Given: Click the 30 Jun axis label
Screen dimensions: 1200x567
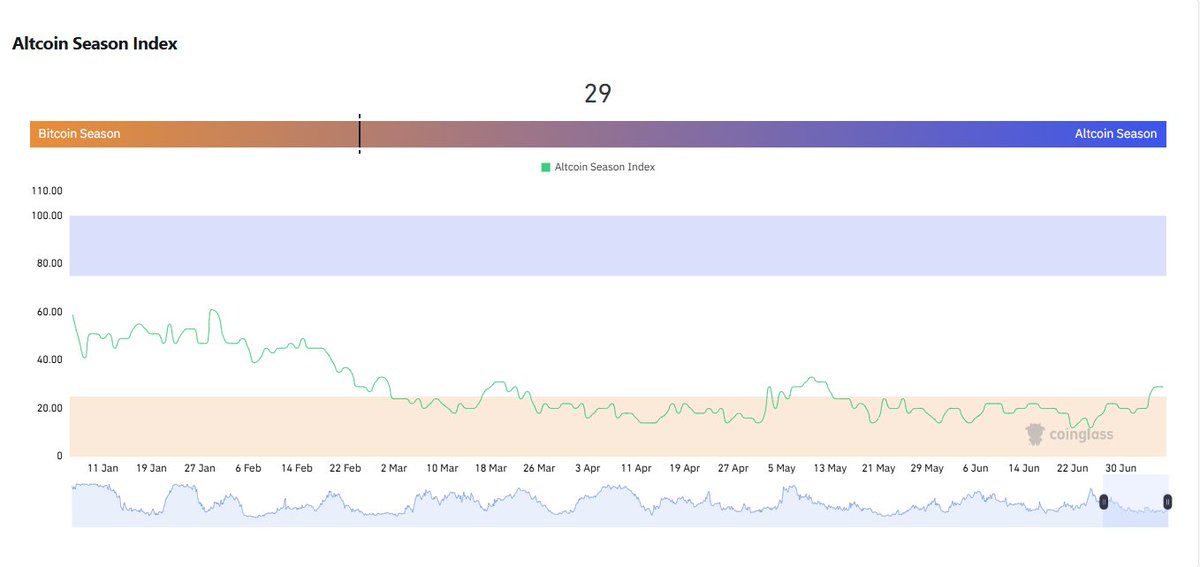Looking at the screenshot, I should pos(1120,468).
